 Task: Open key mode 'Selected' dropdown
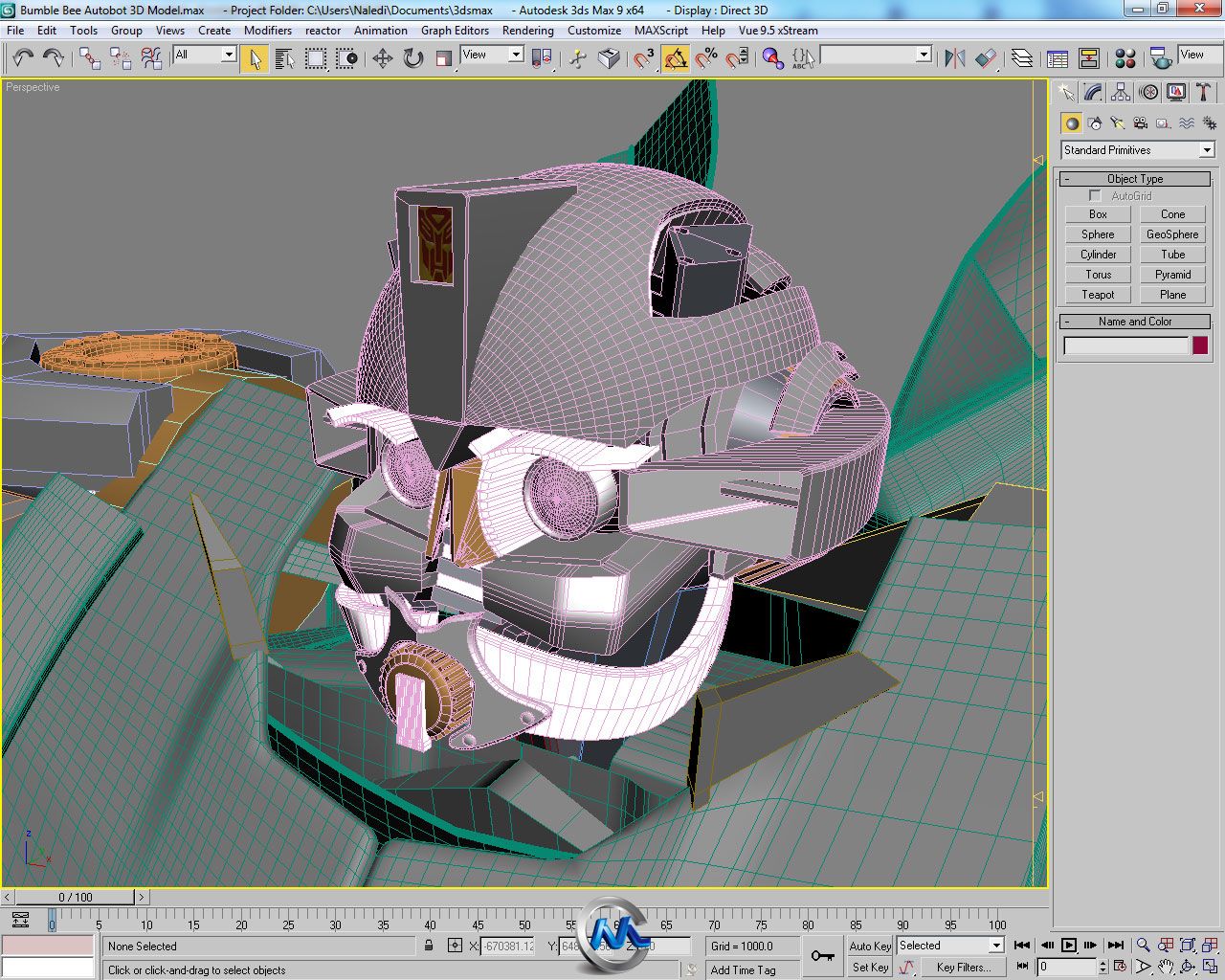click(949, 946)
